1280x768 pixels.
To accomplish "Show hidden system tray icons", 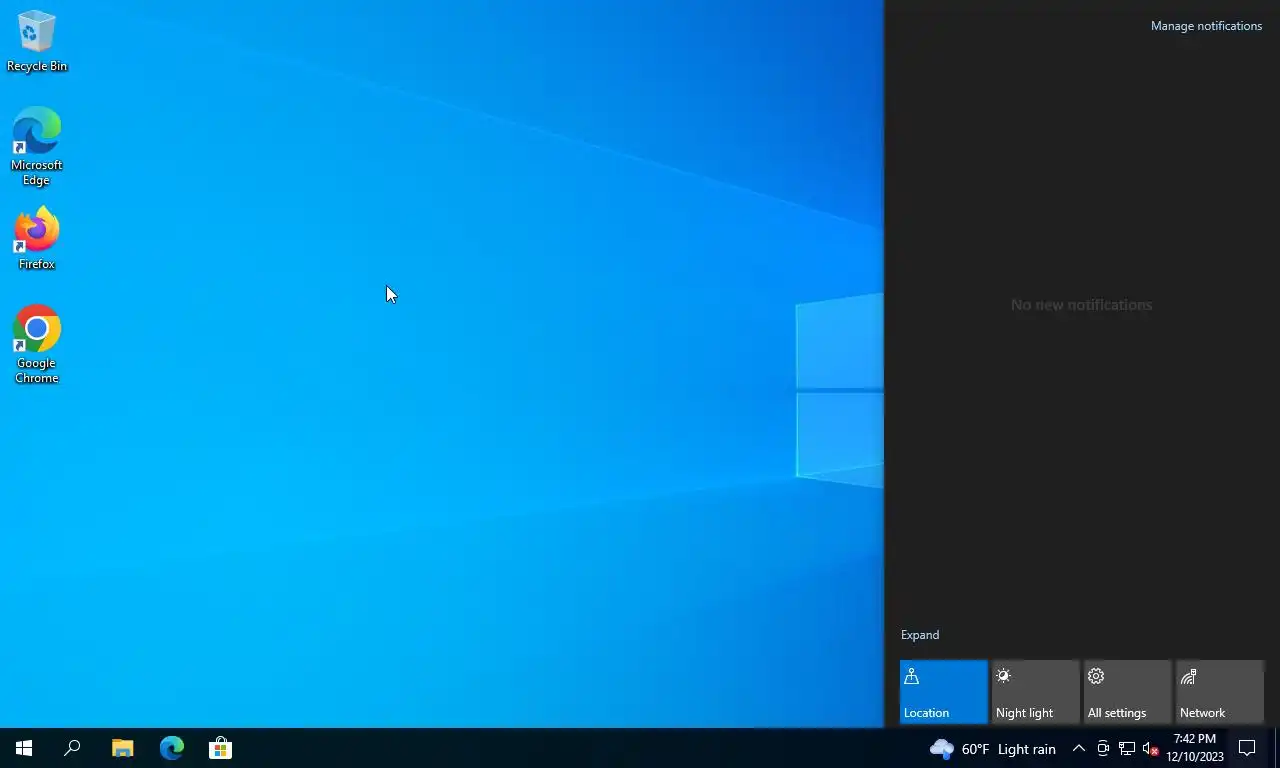I will [1079, 749].
